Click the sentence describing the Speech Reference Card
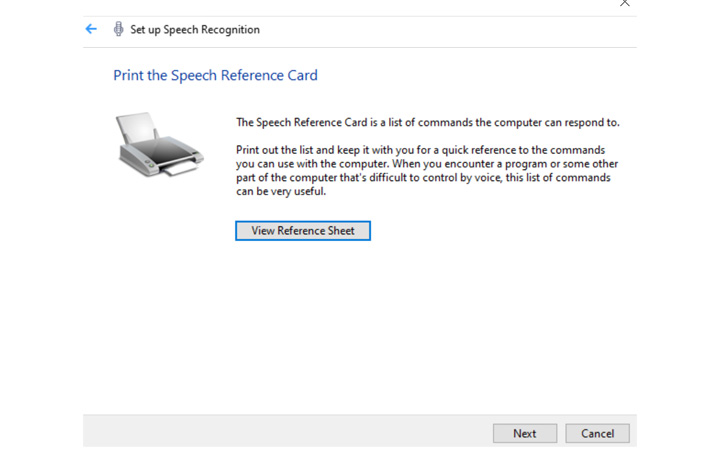Image resolution: width=720 pixels, height=450 pixels. [428, 123]
